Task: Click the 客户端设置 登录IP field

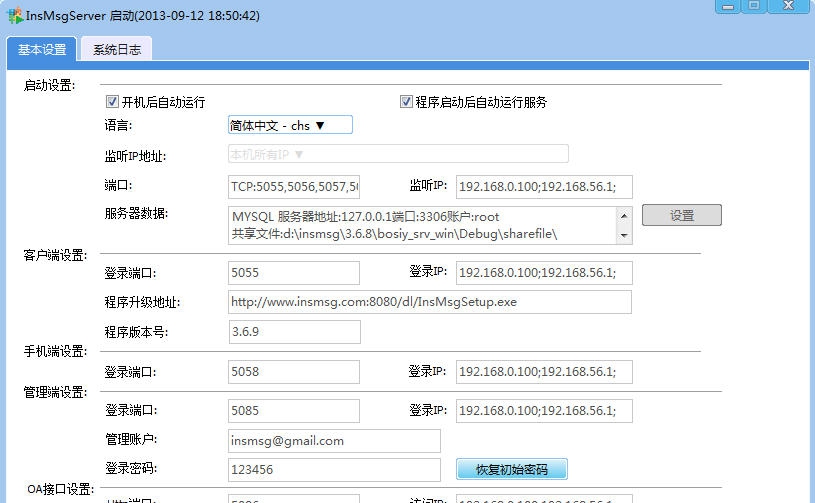Action: click(544, 273)
